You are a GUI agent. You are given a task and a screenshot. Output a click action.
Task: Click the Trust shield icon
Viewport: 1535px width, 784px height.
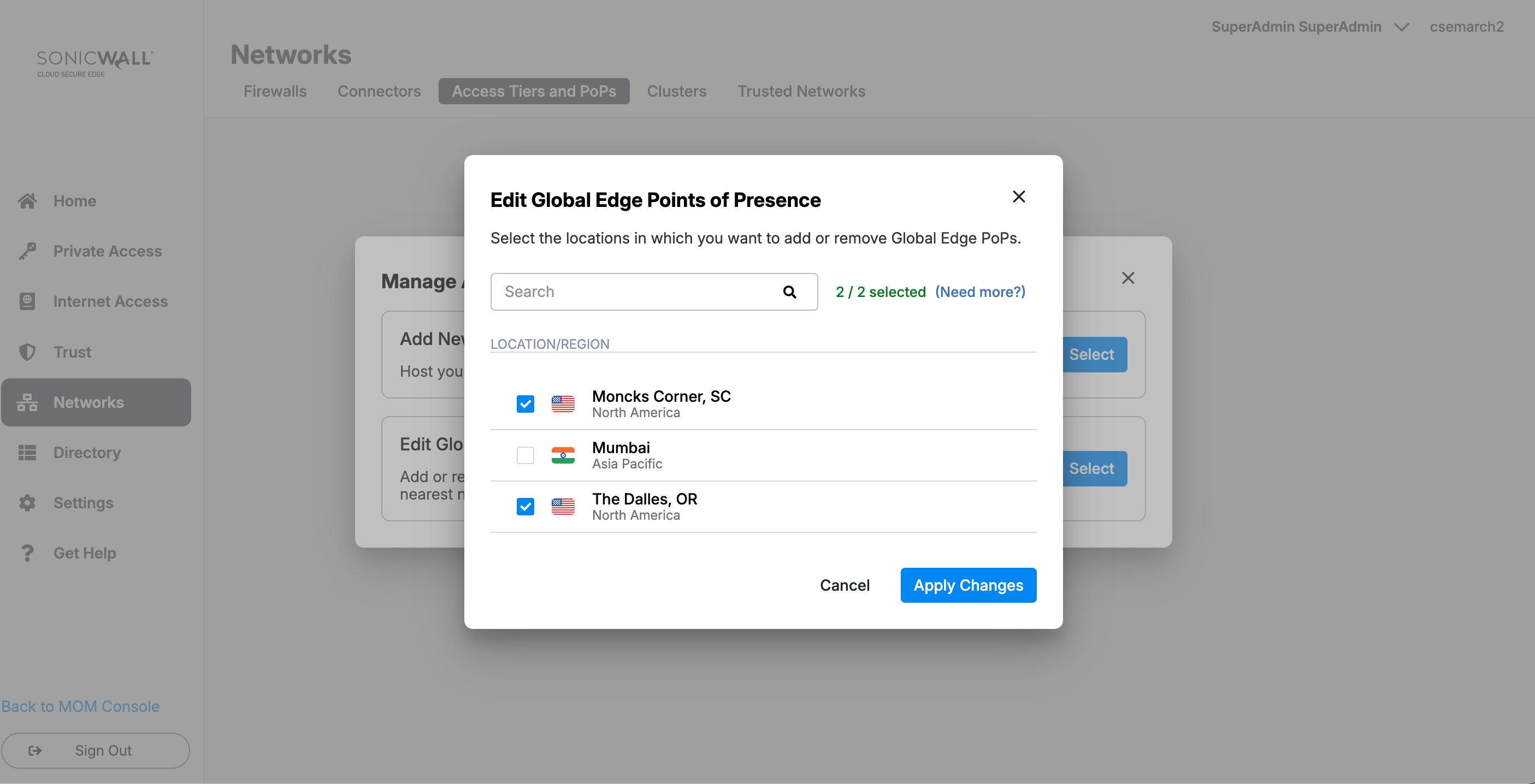[27, 352]
